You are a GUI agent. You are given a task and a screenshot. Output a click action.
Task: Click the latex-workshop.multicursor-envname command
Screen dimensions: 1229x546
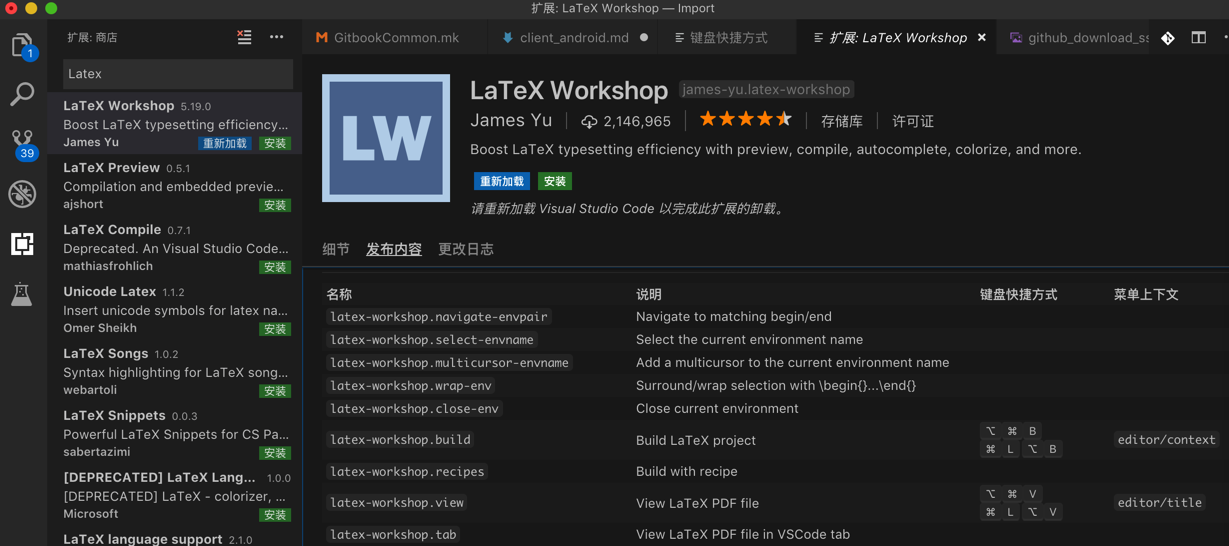coord(450,362)
